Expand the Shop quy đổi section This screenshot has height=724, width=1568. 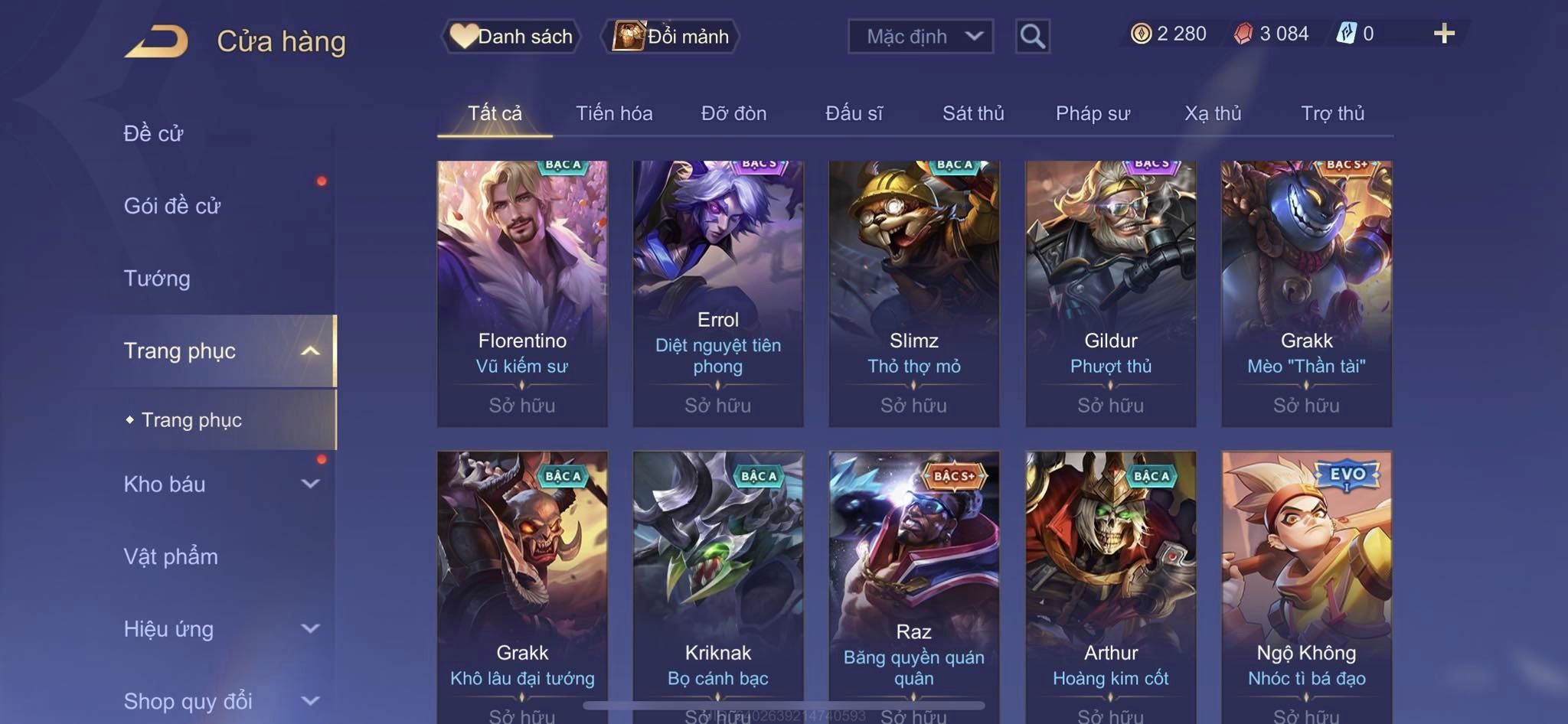310,700
